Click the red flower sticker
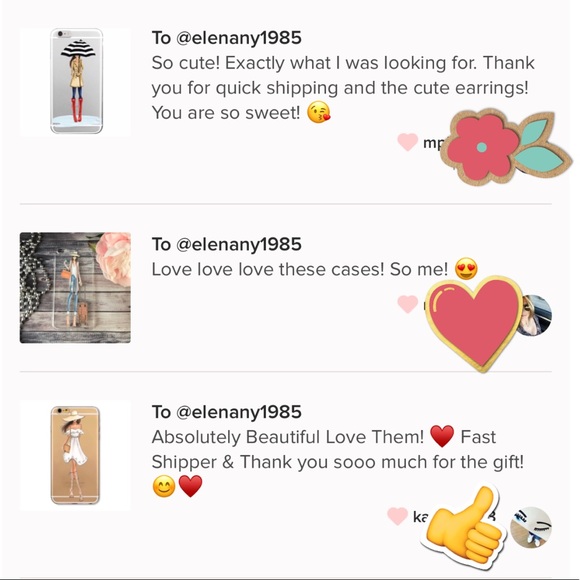580x580 pixels. pyautogui.click(x=505, y=146)
